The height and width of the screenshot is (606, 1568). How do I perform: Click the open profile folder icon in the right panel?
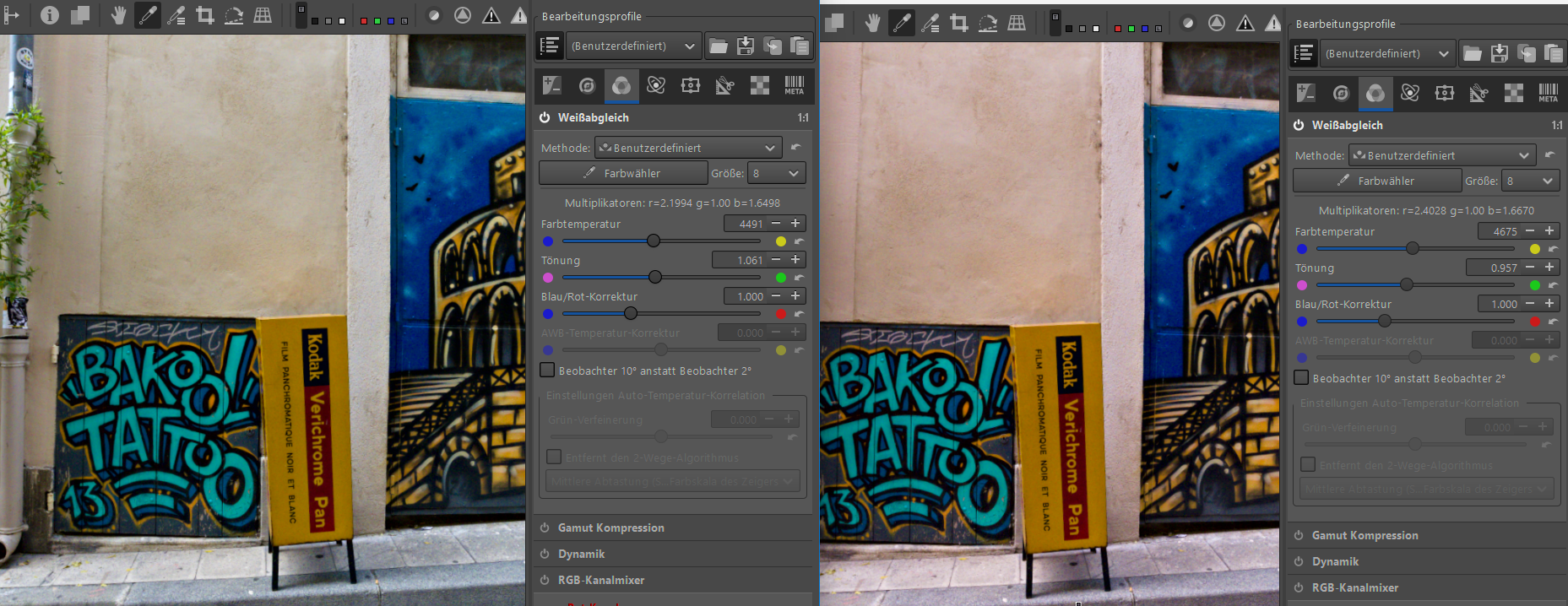(1473, 54)
